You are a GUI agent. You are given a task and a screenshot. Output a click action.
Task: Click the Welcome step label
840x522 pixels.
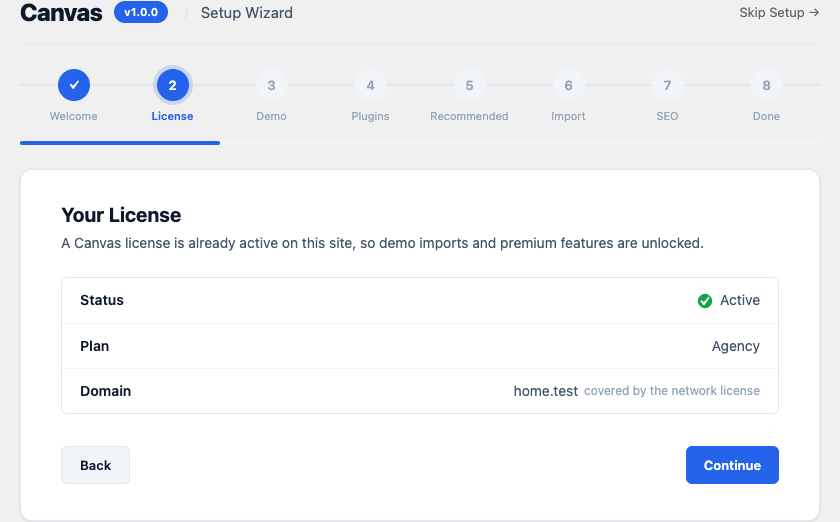tap(73, 116)
